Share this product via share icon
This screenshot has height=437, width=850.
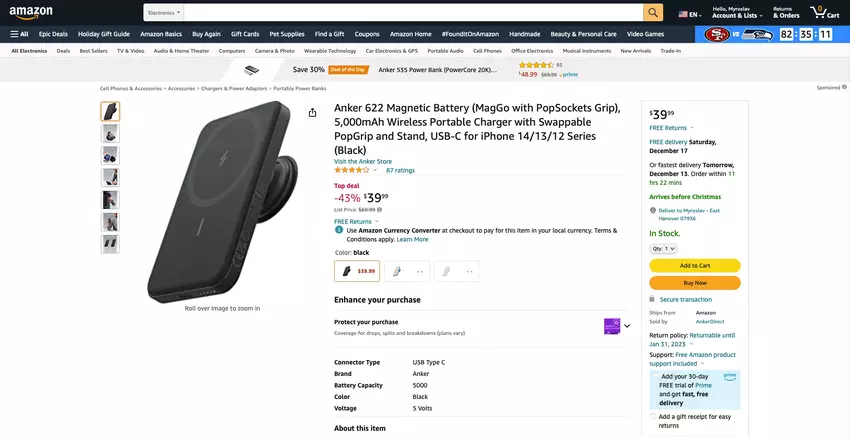tap(313, 112)
